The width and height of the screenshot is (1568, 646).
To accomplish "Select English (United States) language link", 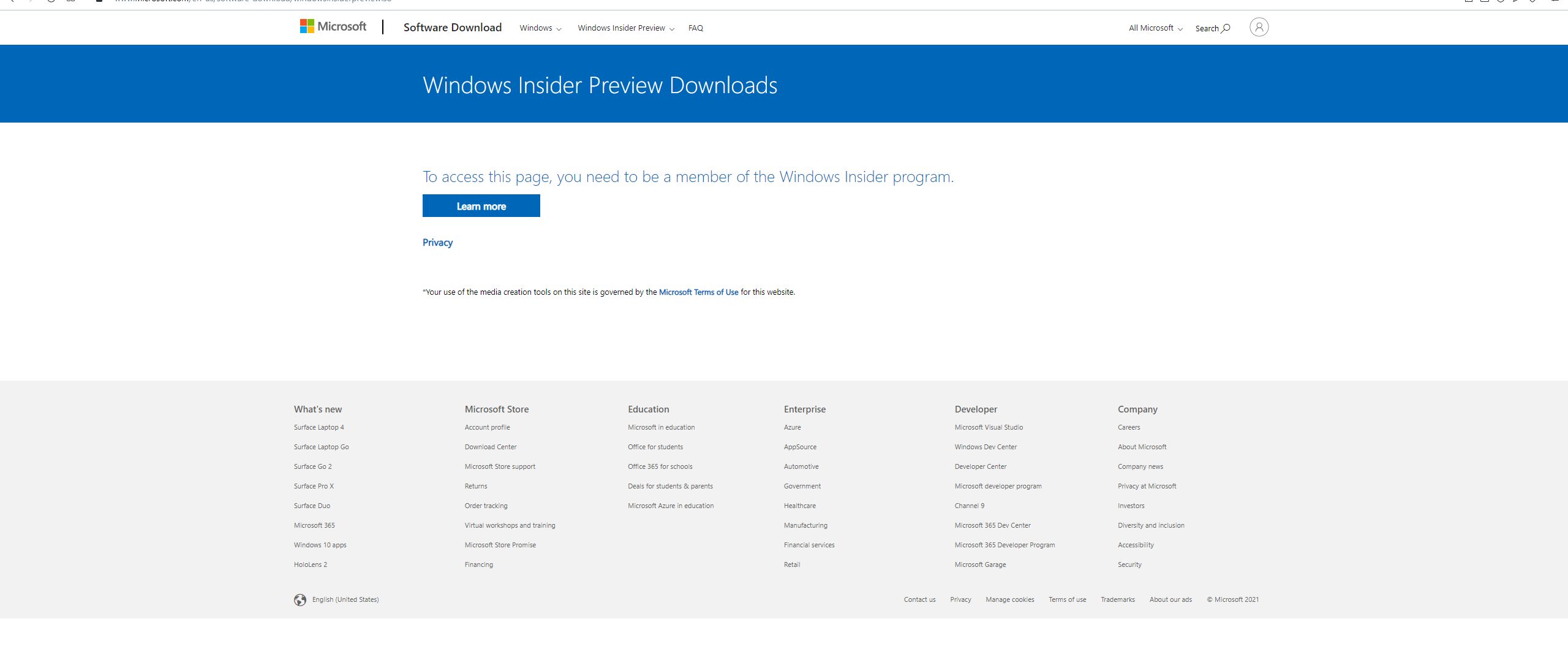I will point(345,600).
